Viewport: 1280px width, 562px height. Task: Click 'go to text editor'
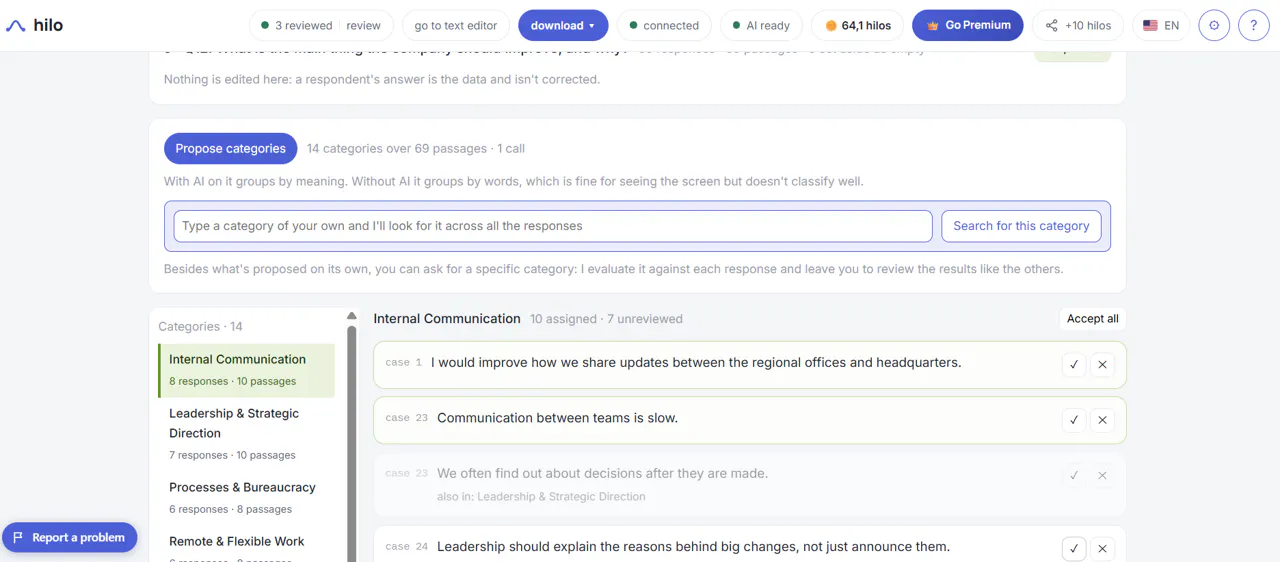(x=456, y=26)
